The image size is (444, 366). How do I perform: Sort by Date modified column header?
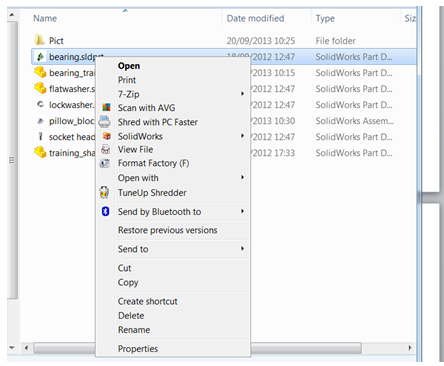(x=255, y=18)
